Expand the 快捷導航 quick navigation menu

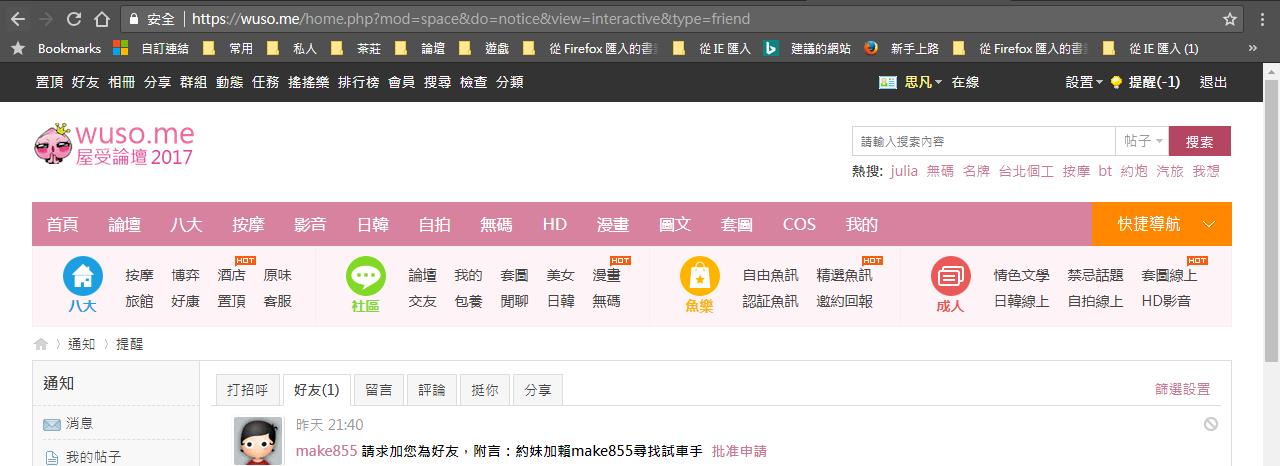pos(1161,224)
